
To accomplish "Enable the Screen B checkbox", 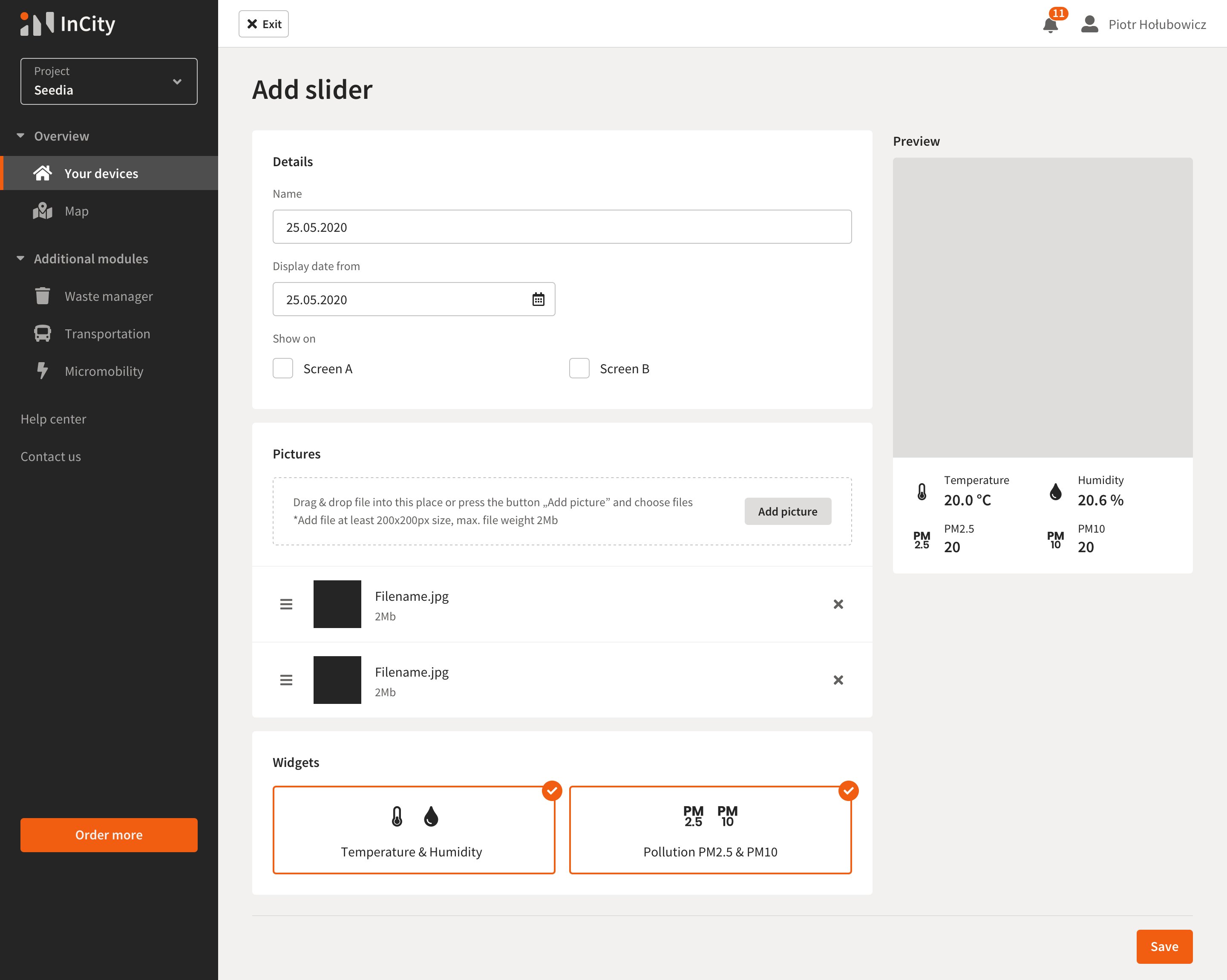I will (579, 368).
